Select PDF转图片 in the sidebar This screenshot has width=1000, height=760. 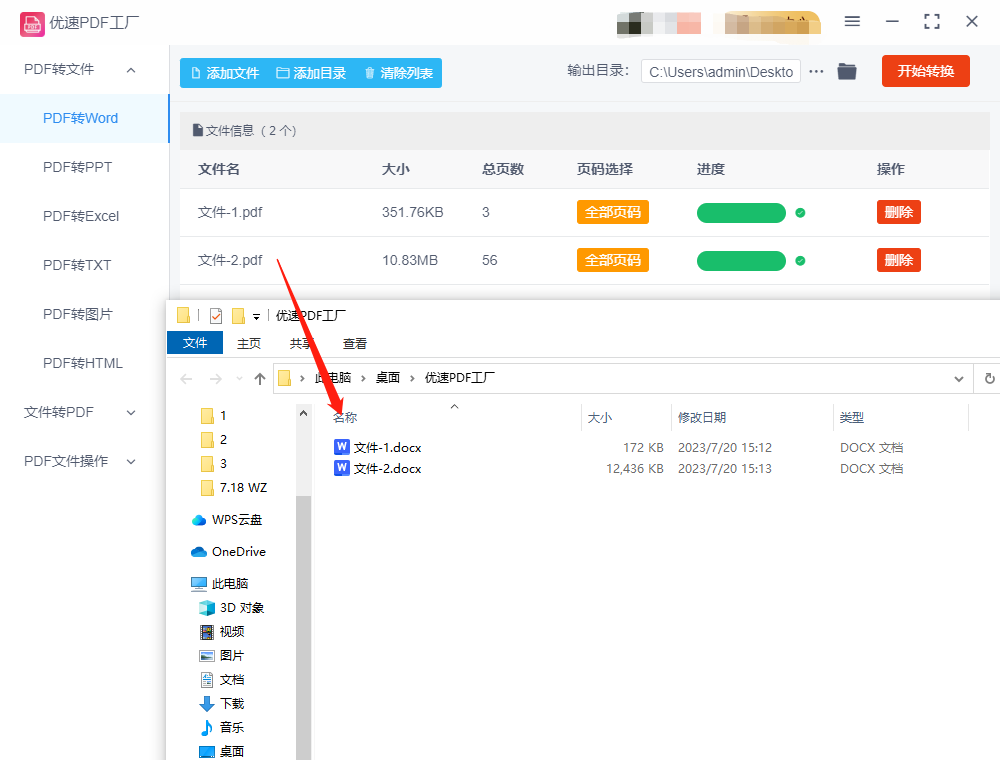click(x=77, y=314)
